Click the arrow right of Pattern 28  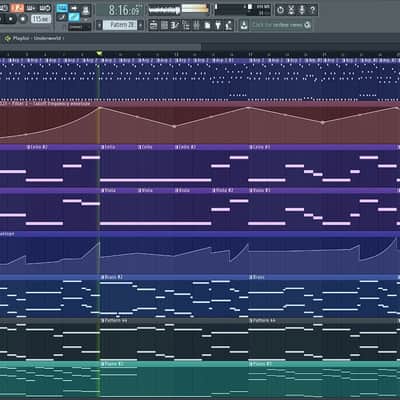coord(141,25)
